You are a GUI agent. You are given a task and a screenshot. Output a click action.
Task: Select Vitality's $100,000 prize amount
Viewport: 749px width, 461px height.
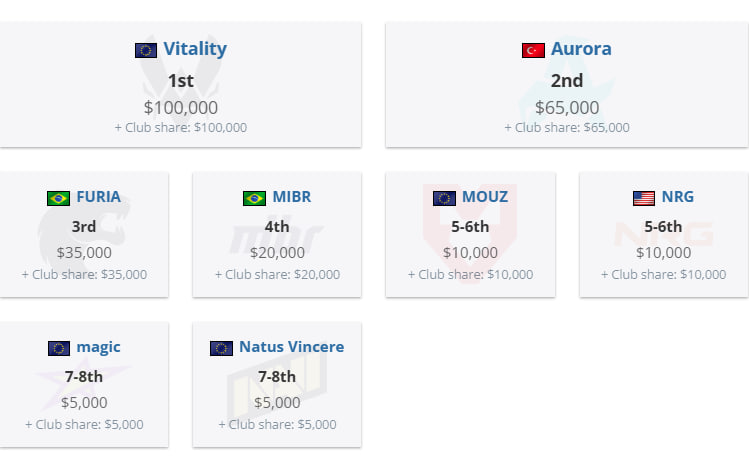[181, 108]
